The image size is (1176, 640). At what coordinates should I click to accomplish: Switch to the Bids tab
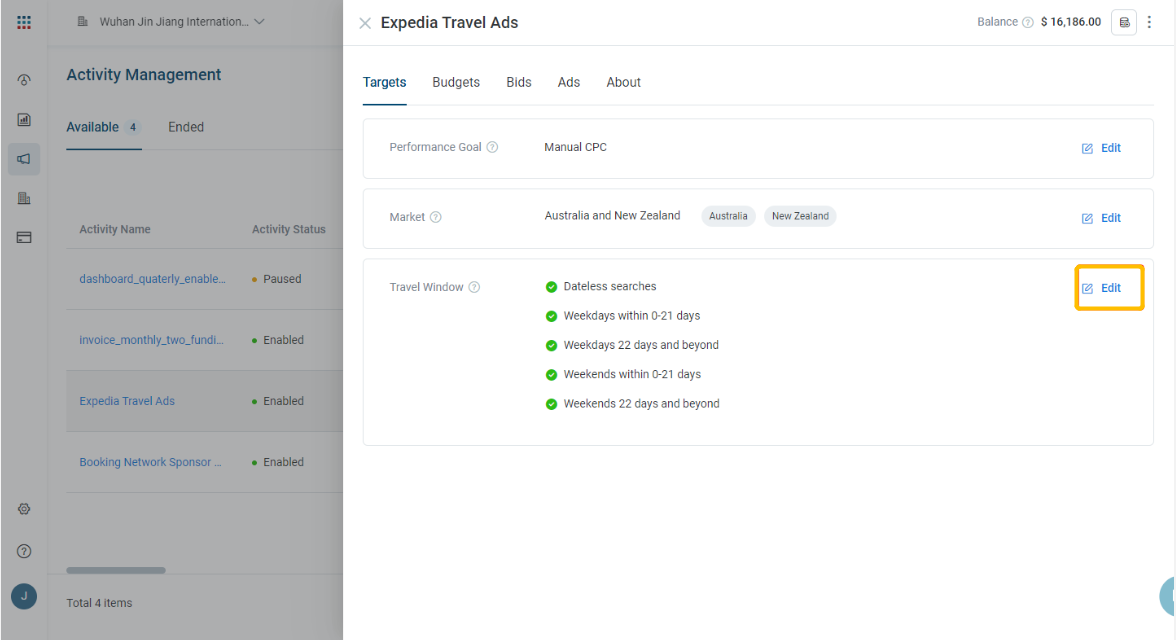tap(519, 83)
